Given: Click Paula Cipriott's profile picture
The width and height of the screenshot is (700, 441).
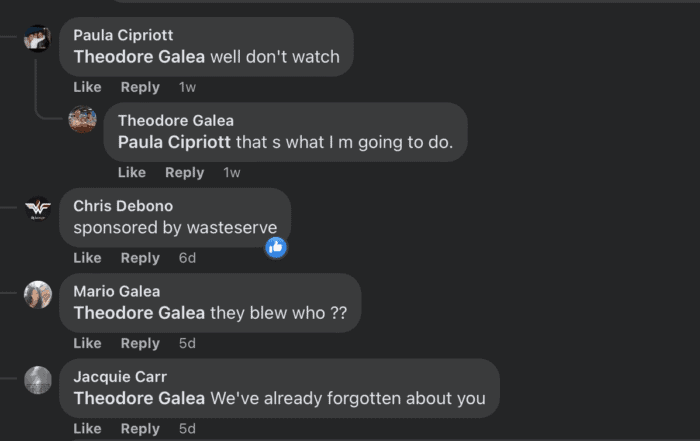Looking at the screenshot, I should pos(38,38).
